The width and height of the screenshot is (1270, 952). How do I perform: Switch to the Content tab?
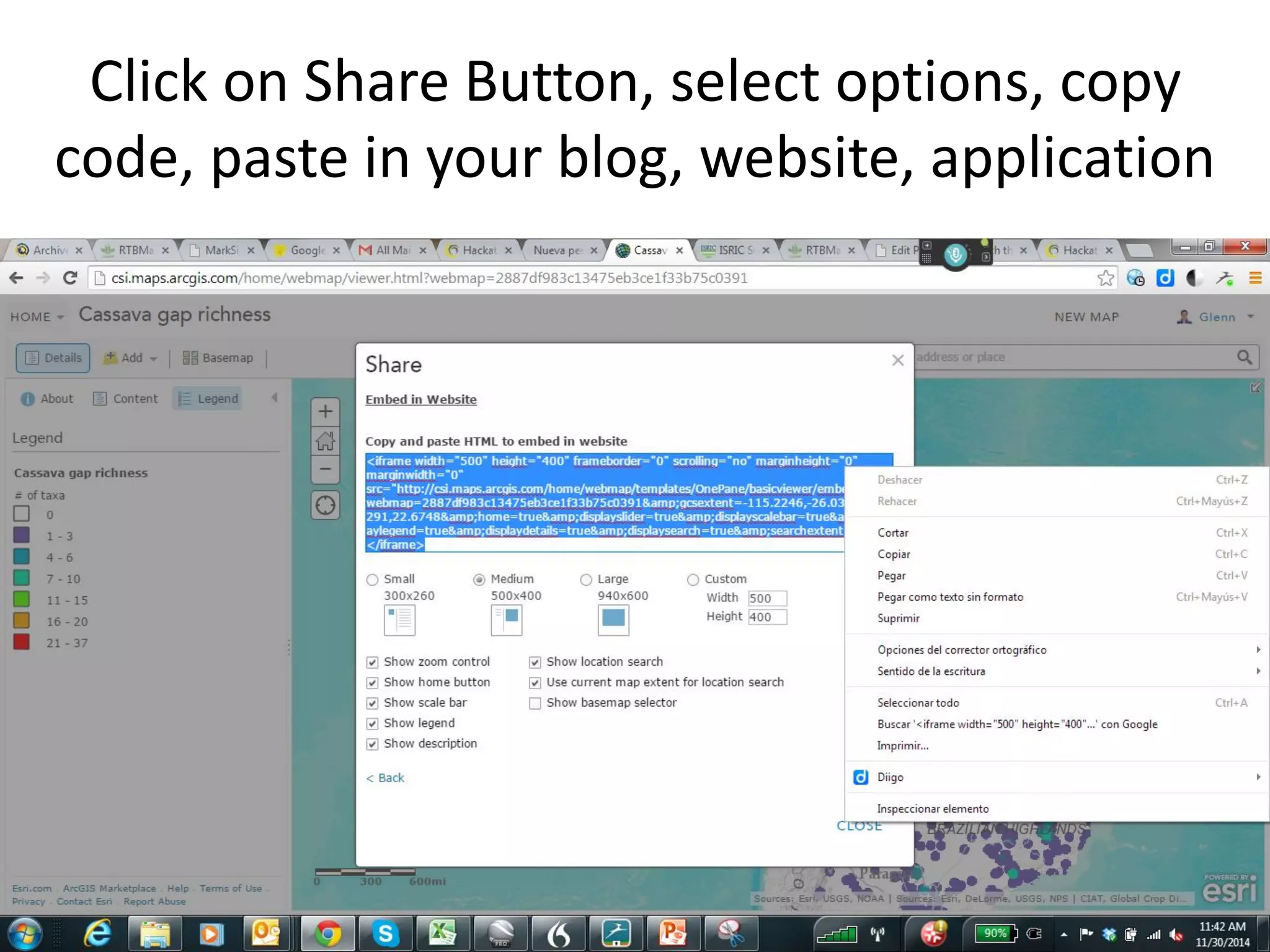coord(125,399)
